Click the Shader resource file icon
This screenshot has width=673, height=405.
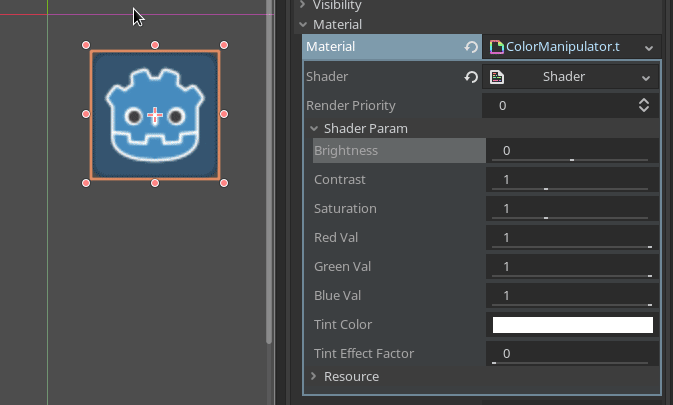(x=497, y=77)
